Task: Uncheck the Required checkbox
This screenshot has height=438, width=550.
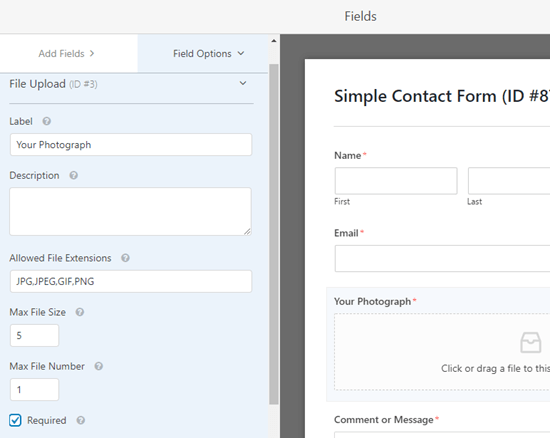Action: point(15,420)
